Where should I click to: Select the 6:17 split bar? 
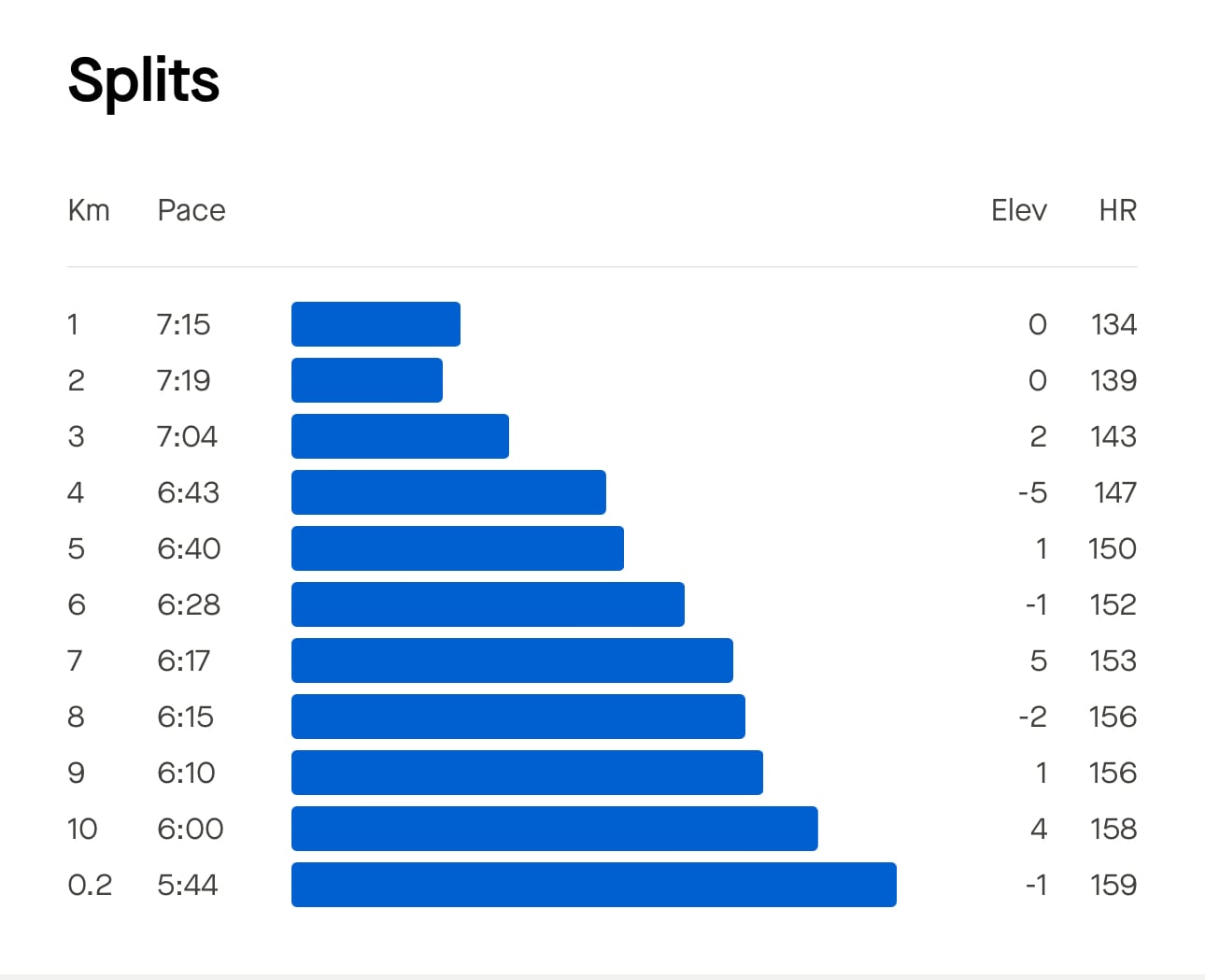512,660
